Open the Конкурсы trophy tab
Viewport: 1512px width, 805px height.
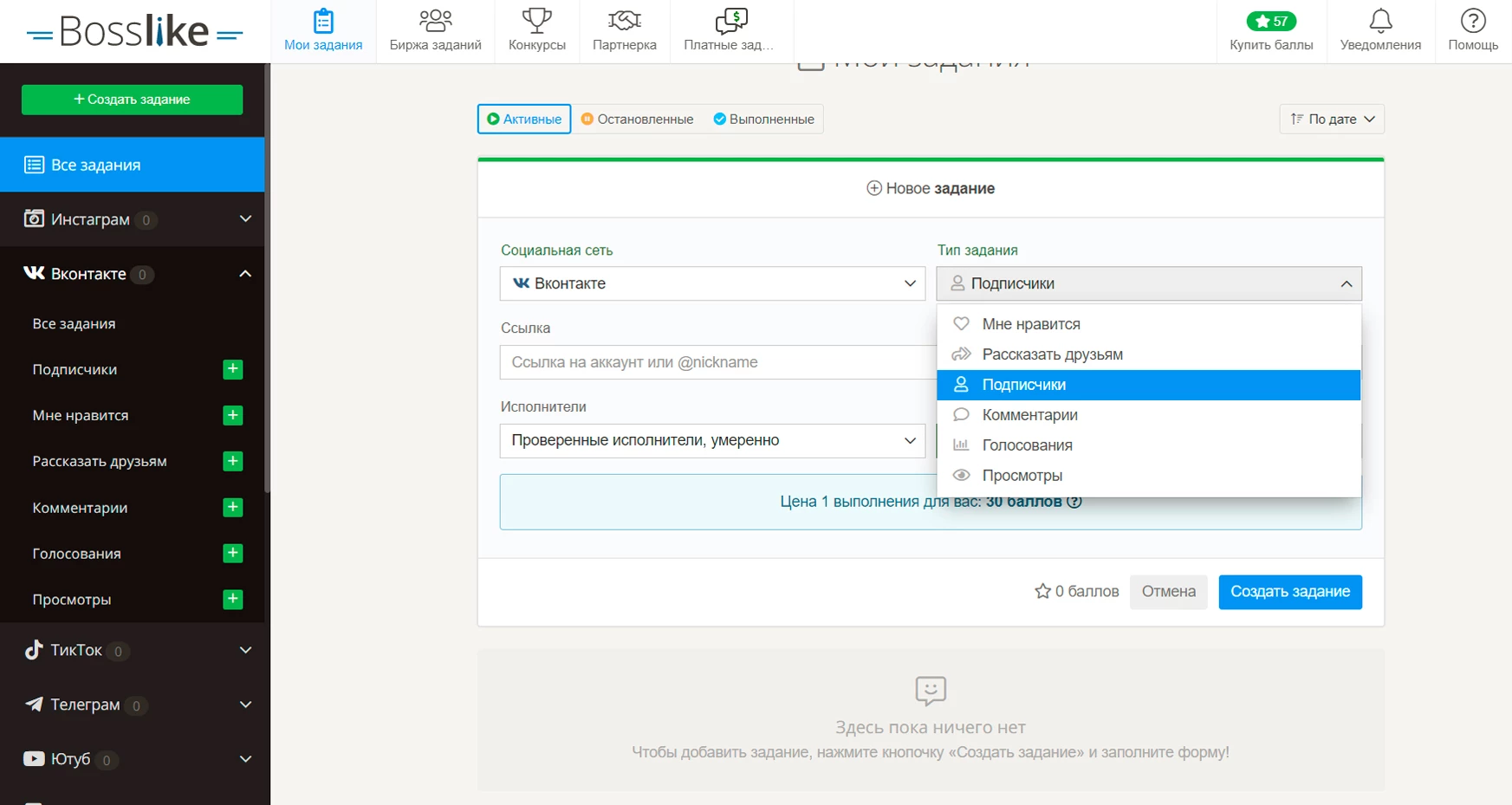537,31
